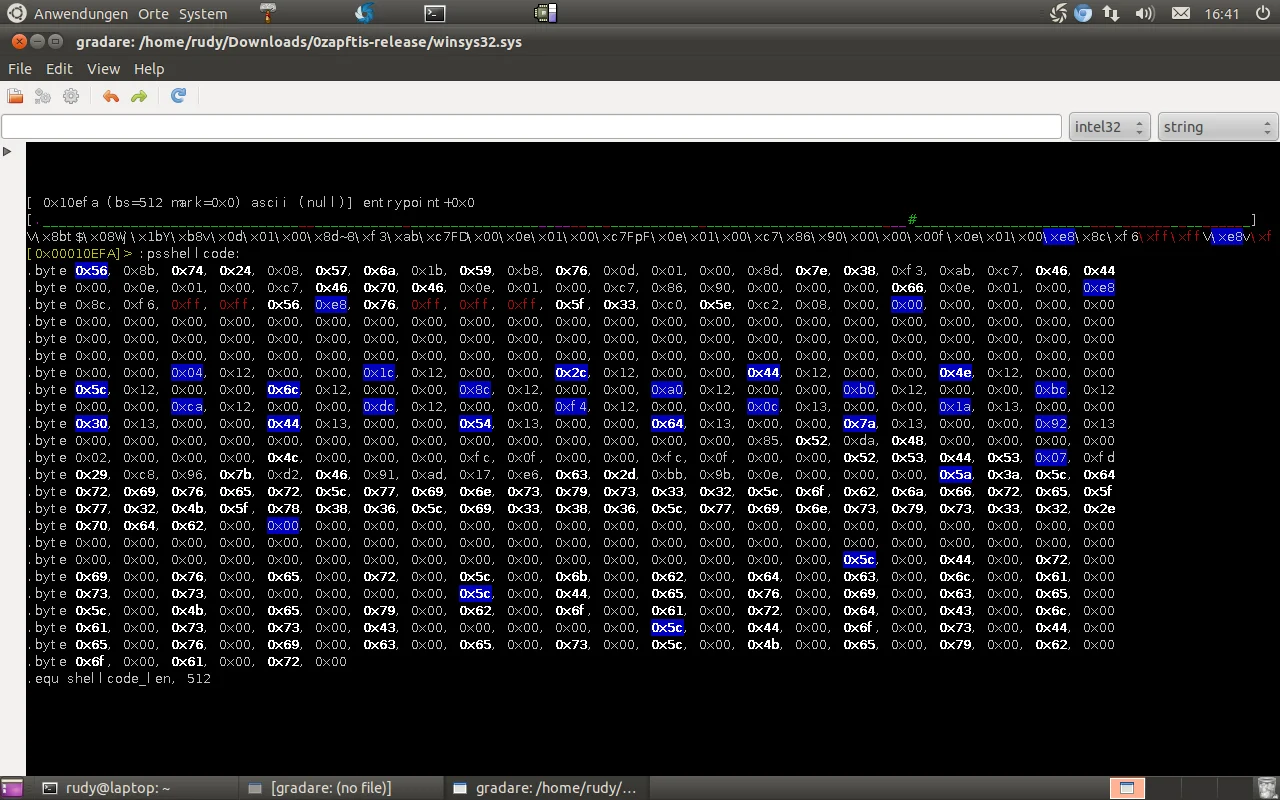Open the intel32 architecture dropdown
Screen dimensions: 1280x800
coord(1110,127)
